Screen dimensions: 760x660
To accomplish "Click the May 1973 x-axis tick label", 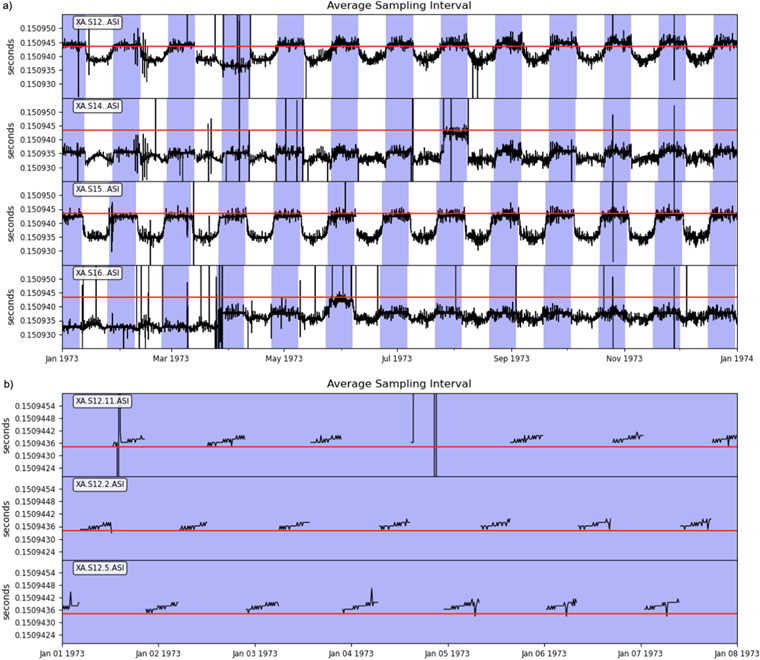I will (284, 359).
